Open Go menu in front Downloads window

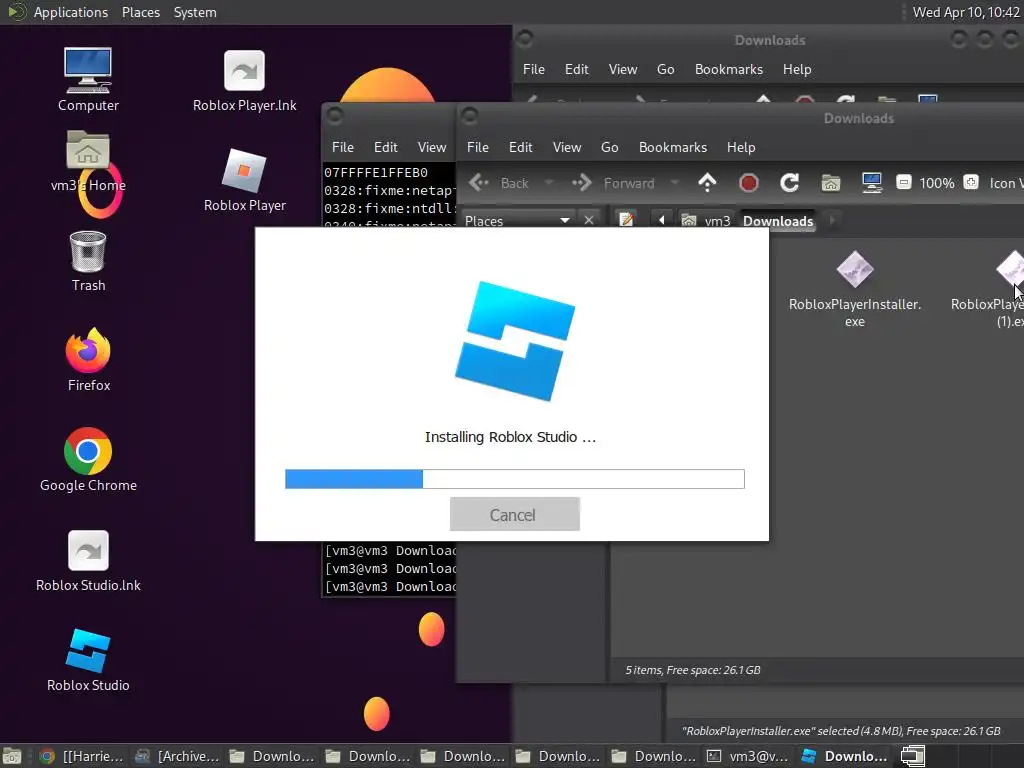click(609, 148)
